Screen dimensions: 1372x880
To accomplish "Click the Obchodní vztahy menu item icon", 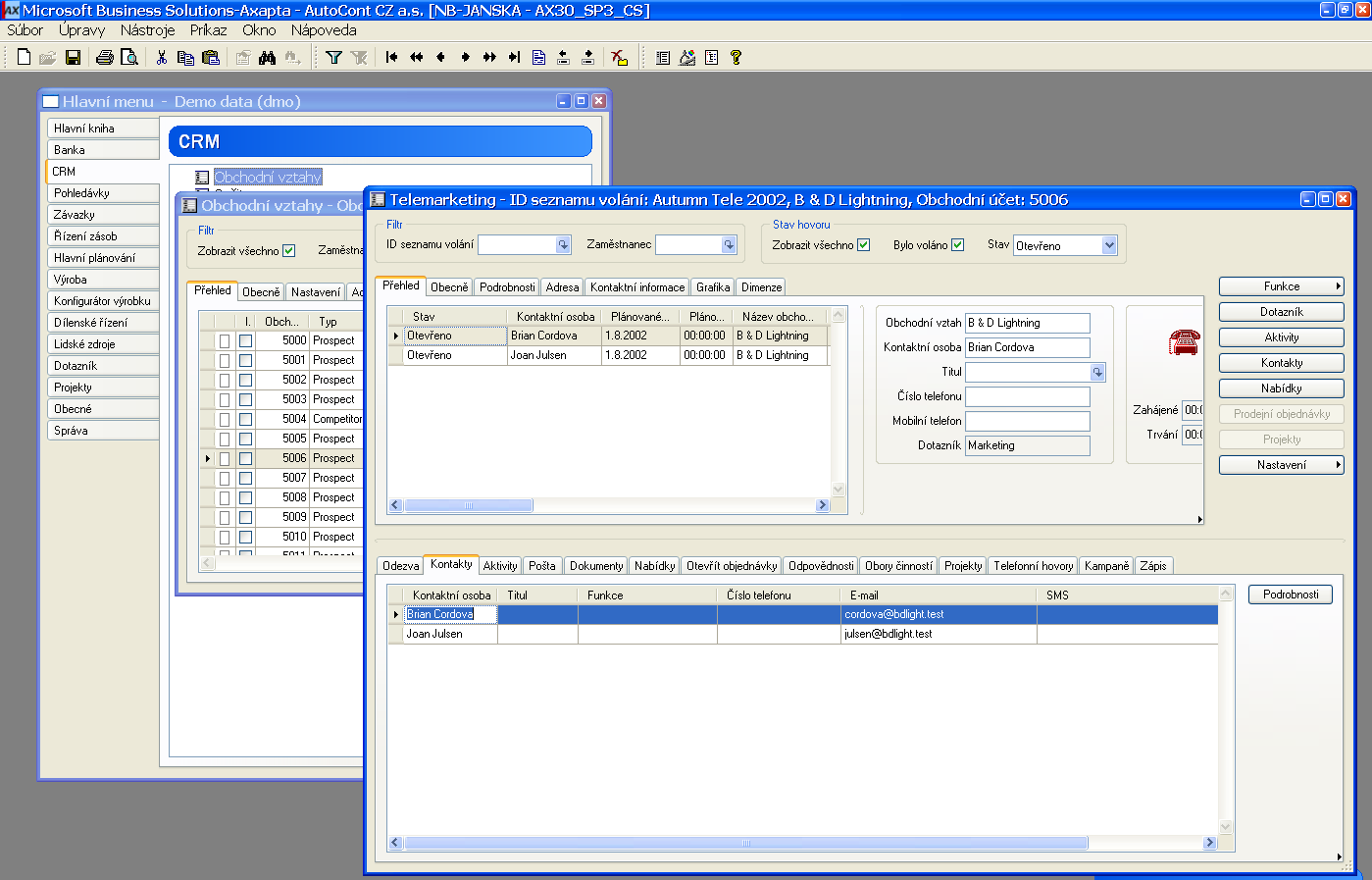I will 201,178.
